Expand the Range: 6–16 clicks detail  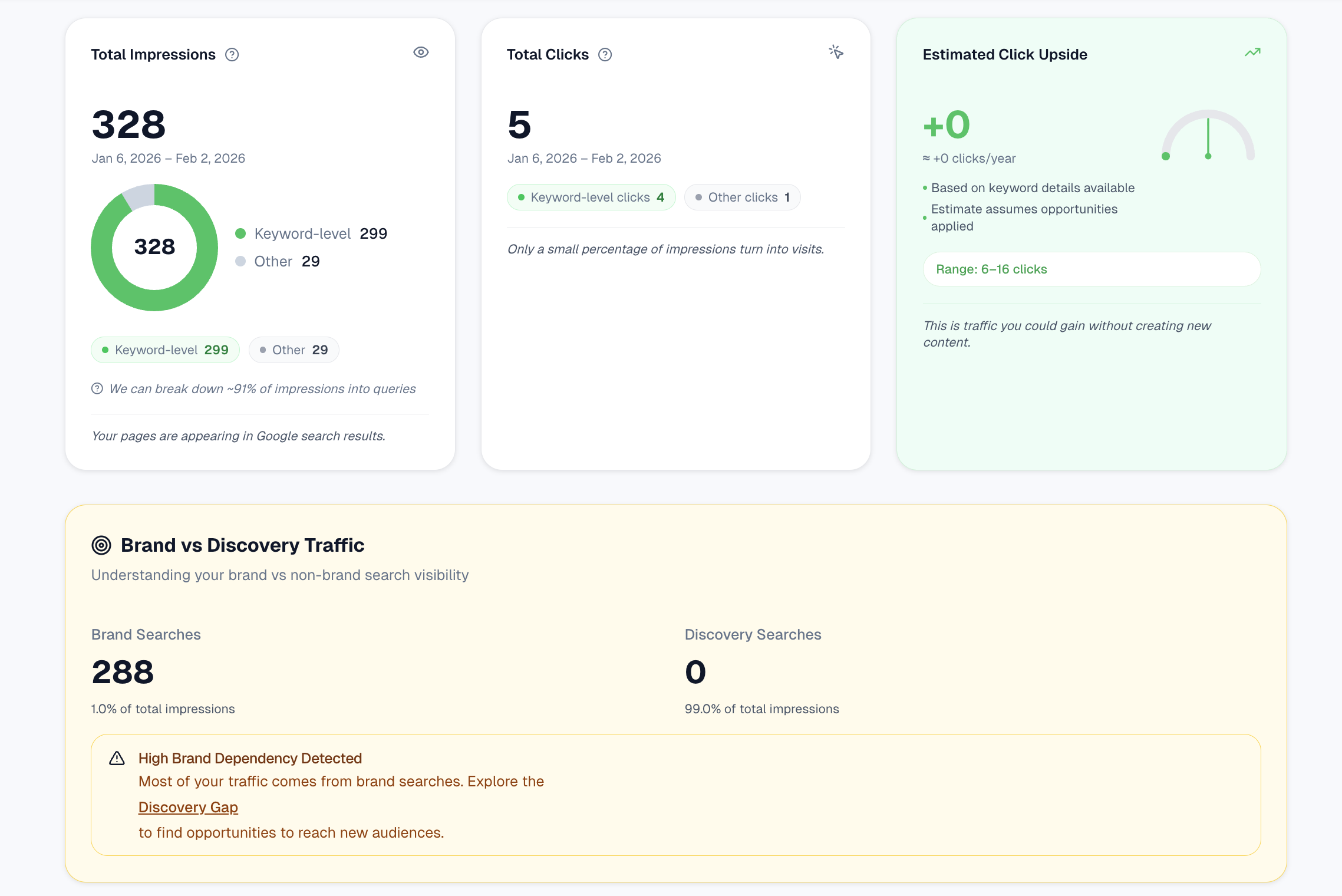[x=1091, y=269]
